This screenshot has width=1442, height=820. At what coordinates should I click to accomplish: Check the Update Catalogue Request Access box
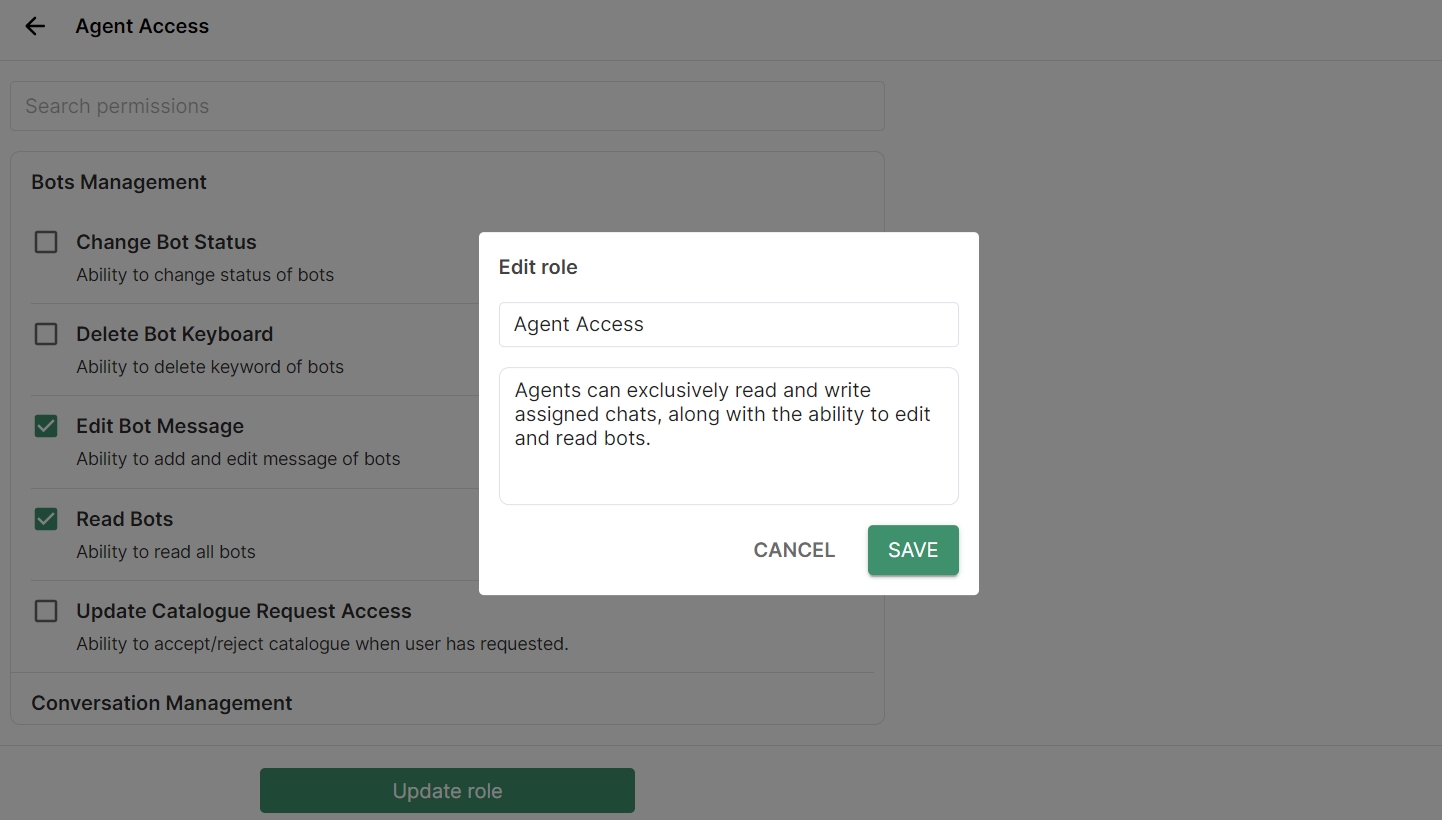point(46,611)
